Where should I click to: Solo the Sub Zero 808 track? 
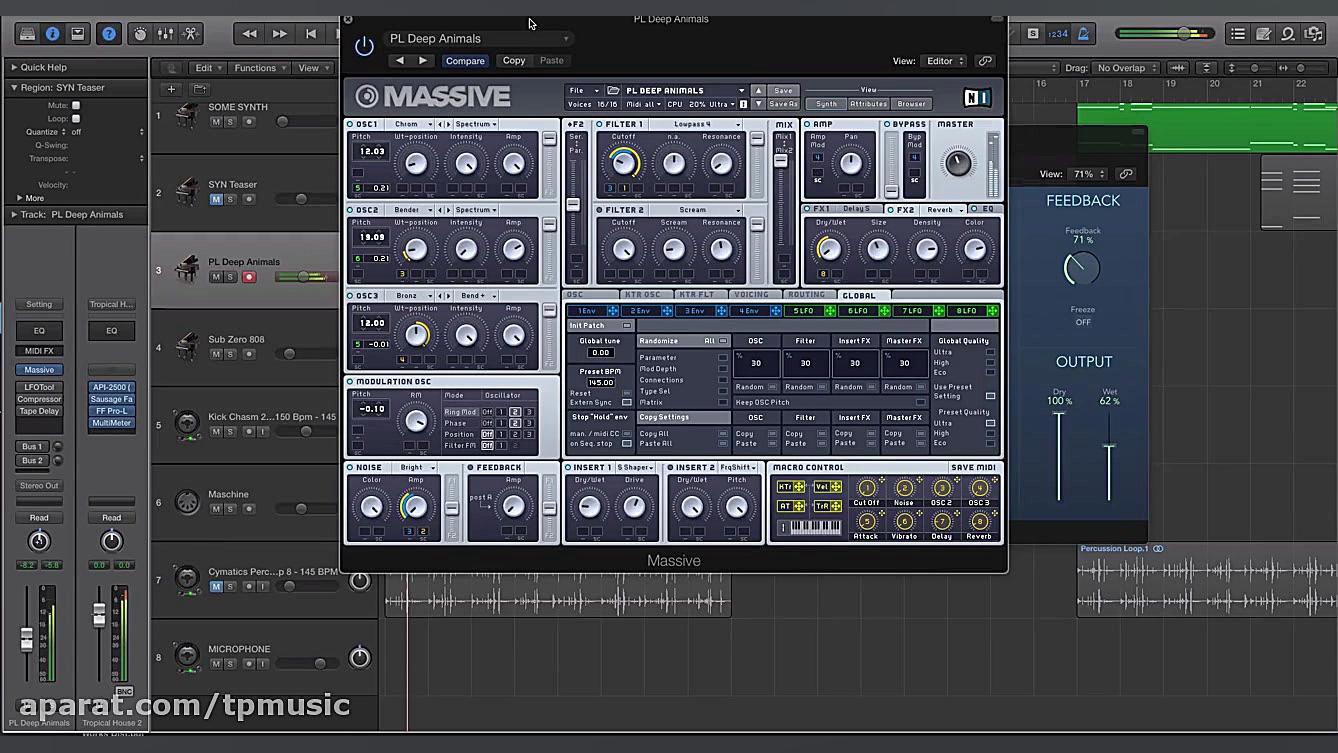click(x=230, y=353)
